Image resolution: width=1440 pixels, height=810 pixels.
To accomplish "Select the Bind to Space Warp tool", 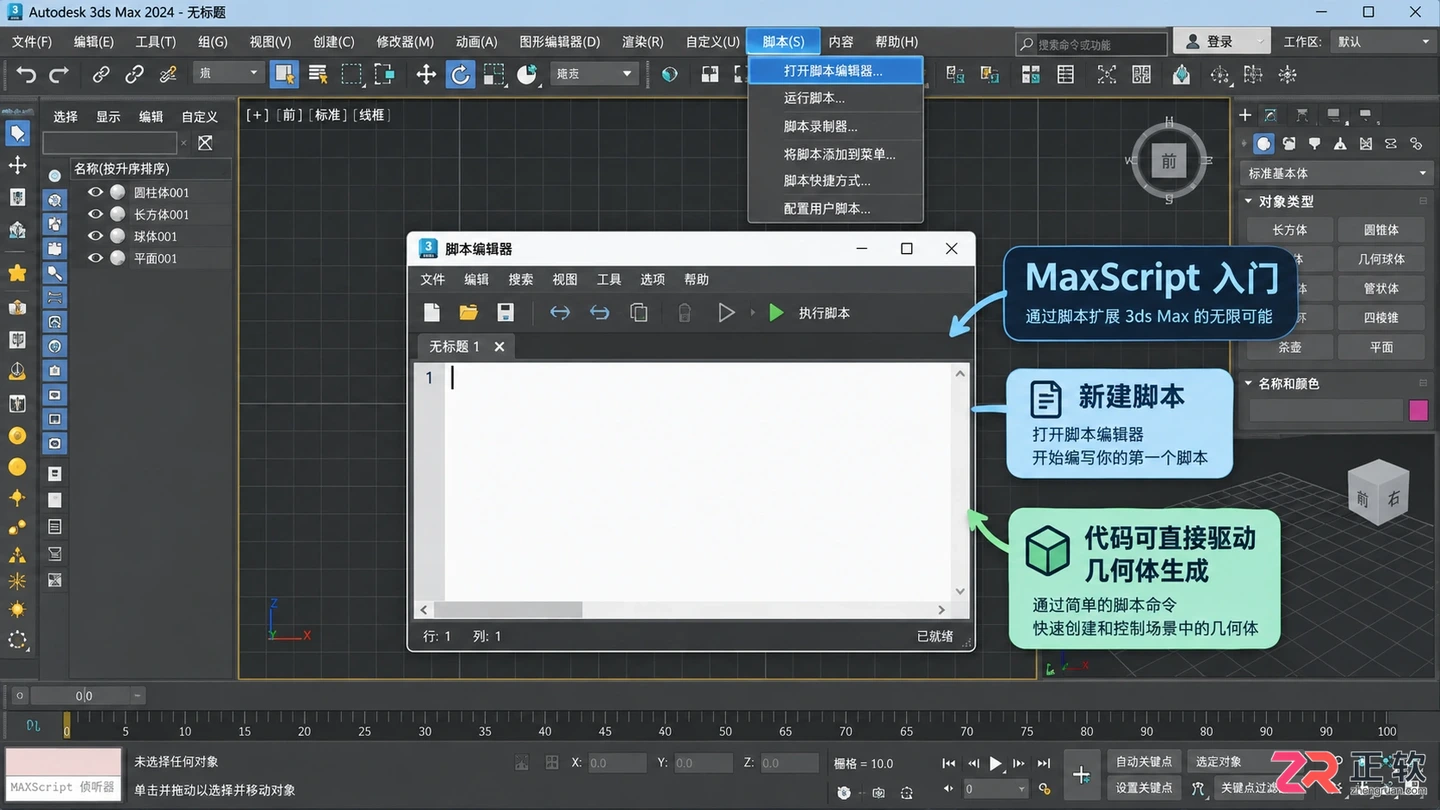I will [168, 74].
